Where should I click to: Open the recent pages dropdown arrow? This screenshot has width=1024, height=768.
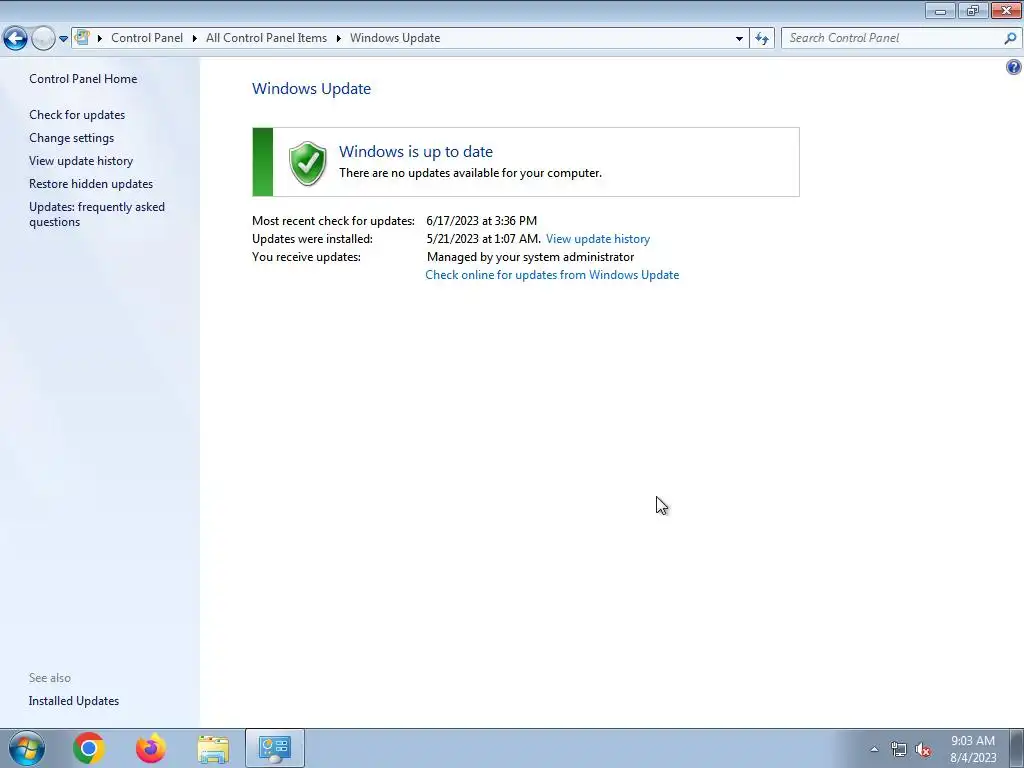pos(63,39)
